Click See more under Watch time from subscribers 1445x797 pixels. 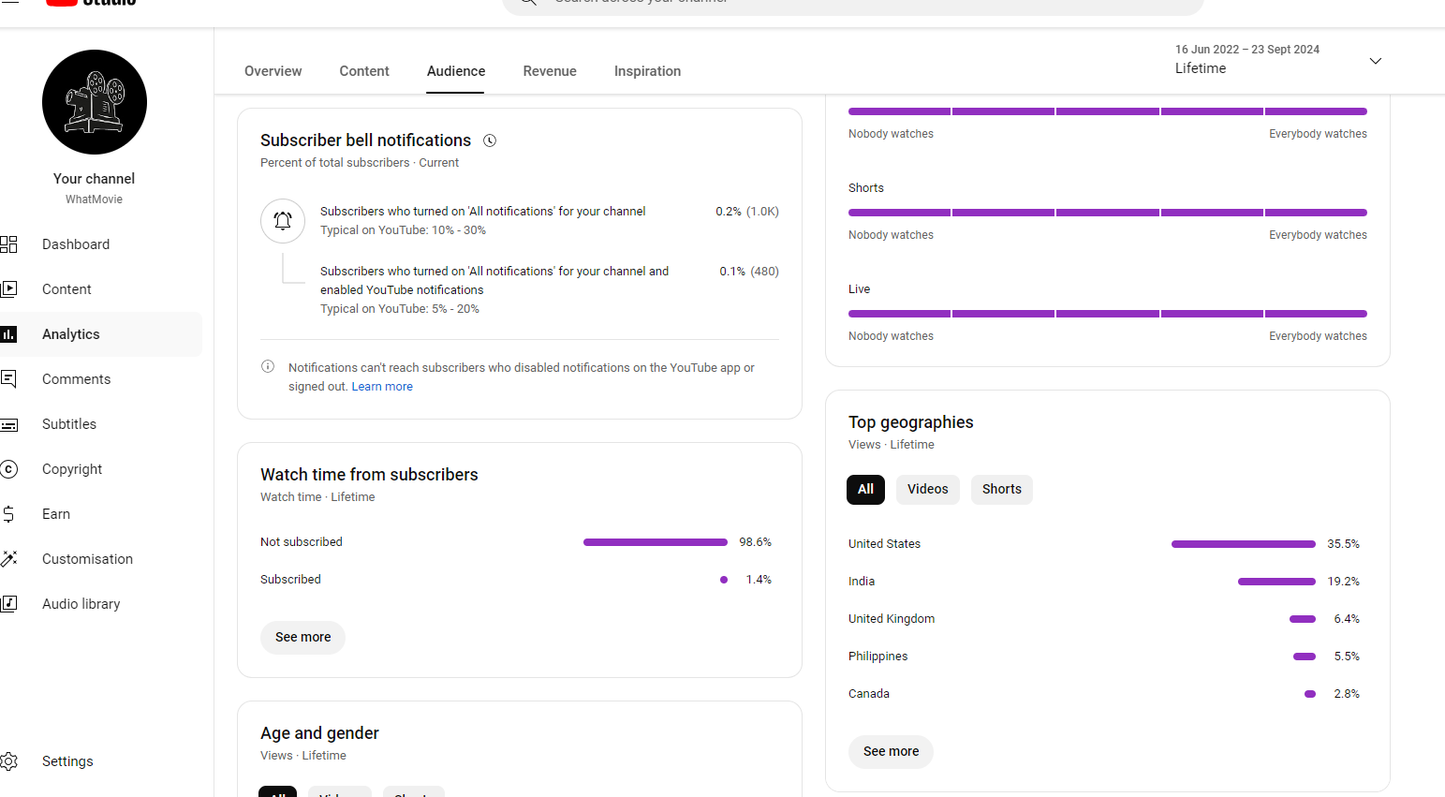pos(302,637)
